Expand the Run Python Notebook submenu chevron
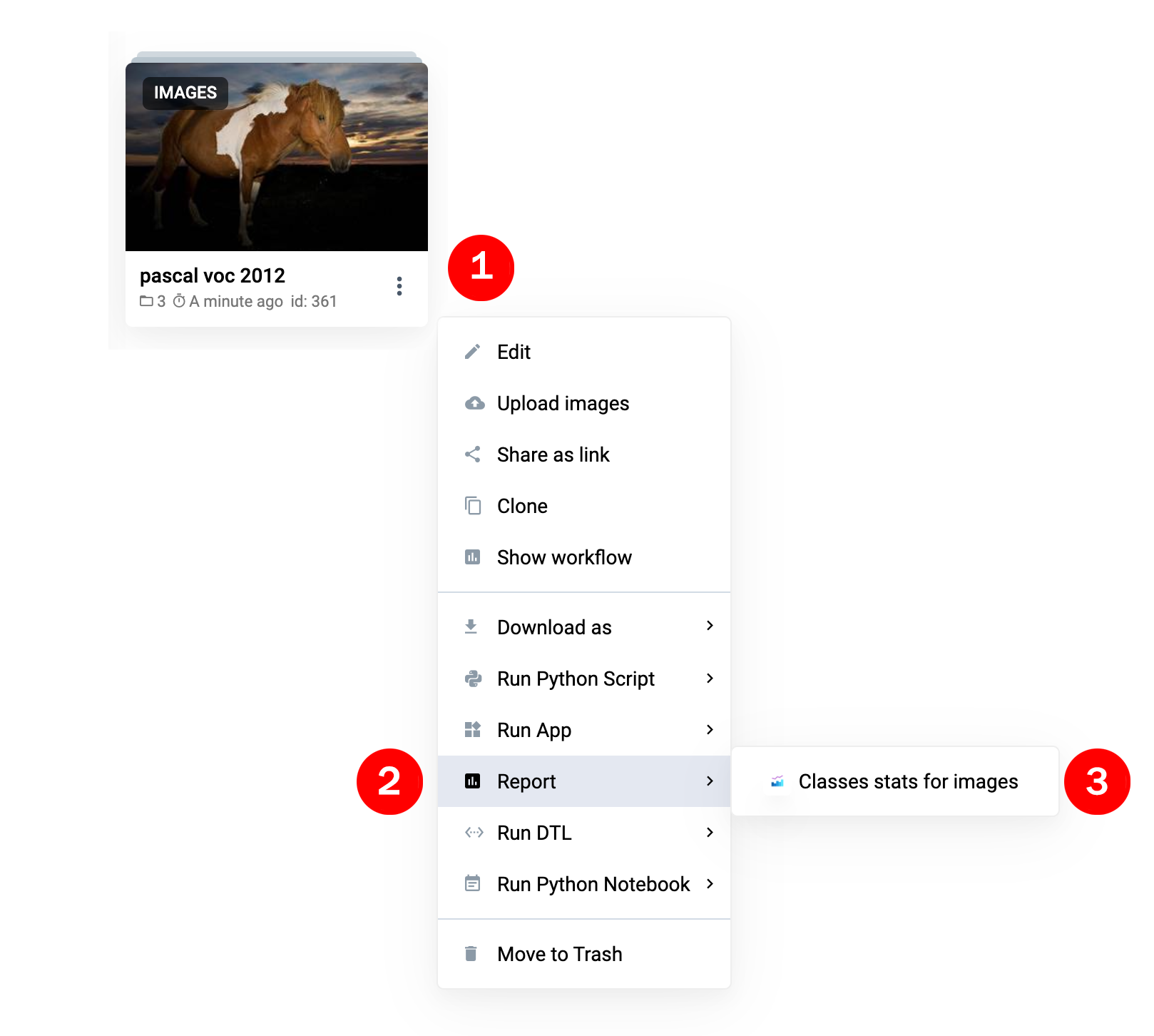 (710, 883)
